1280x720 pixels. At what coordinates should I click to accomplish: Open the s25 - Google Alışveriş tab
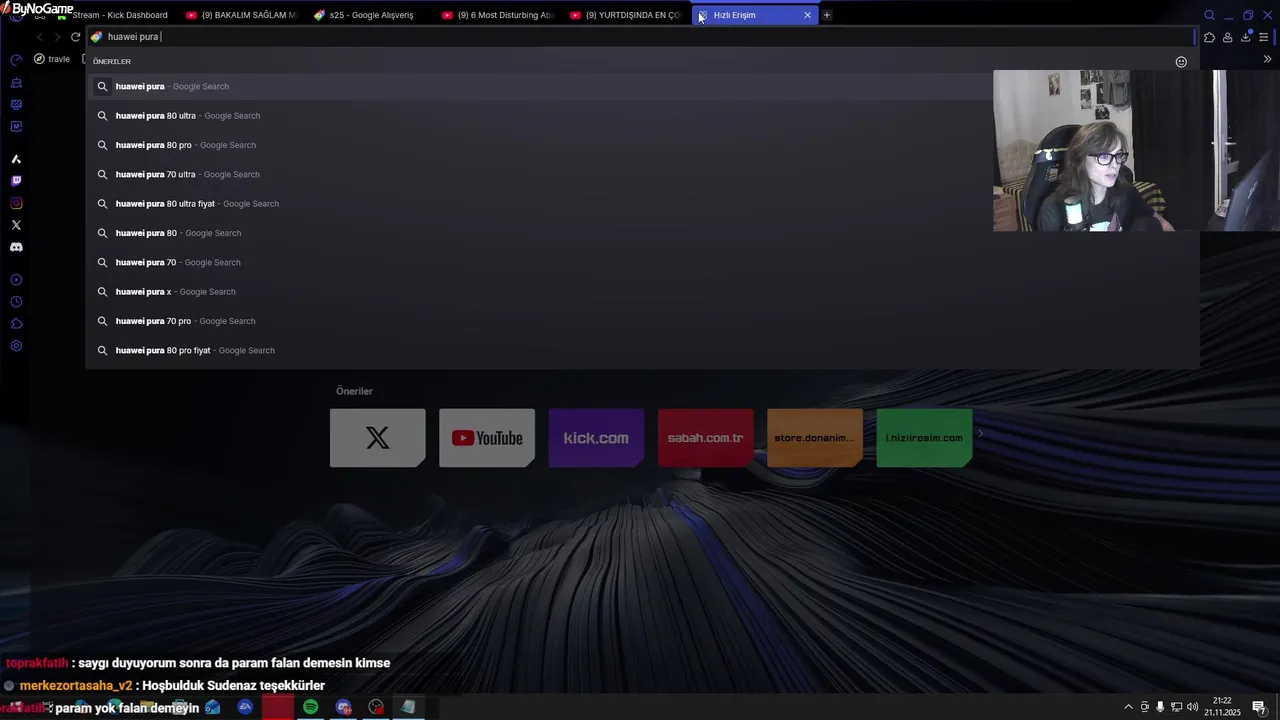(x=370, y=15)
